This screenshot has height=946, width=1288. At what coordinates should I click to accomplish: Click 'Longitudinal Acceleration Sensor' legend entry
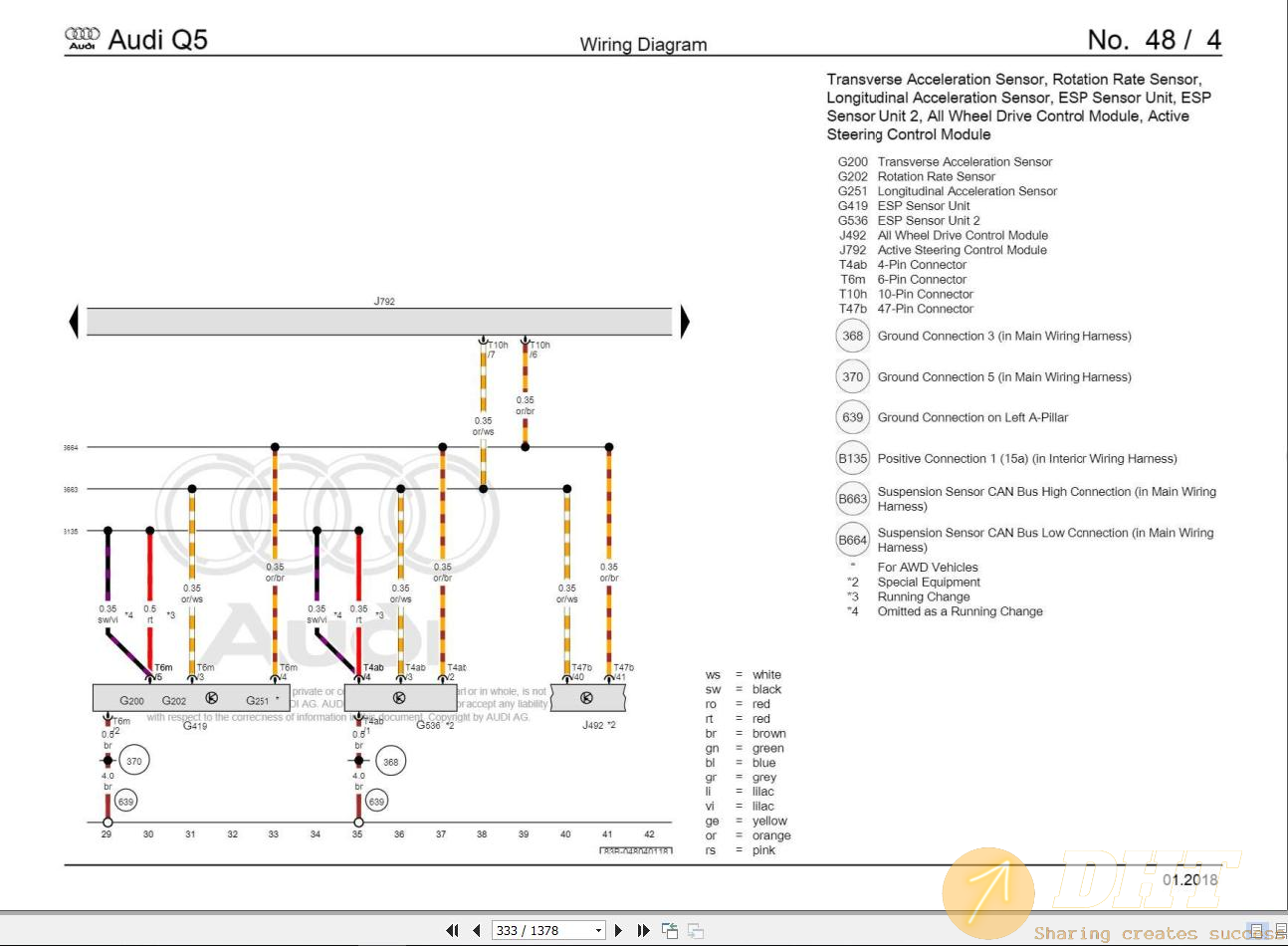pos(966,191)
